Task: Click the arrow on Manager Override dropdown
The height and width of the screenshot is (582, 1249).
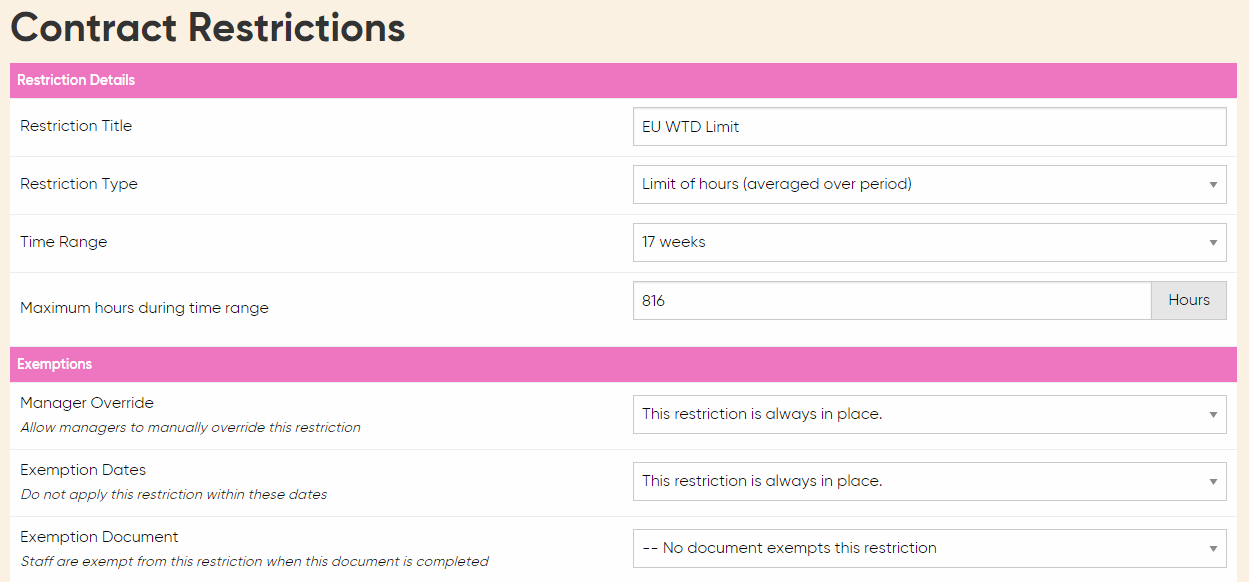Action: tap(1213, 415)
